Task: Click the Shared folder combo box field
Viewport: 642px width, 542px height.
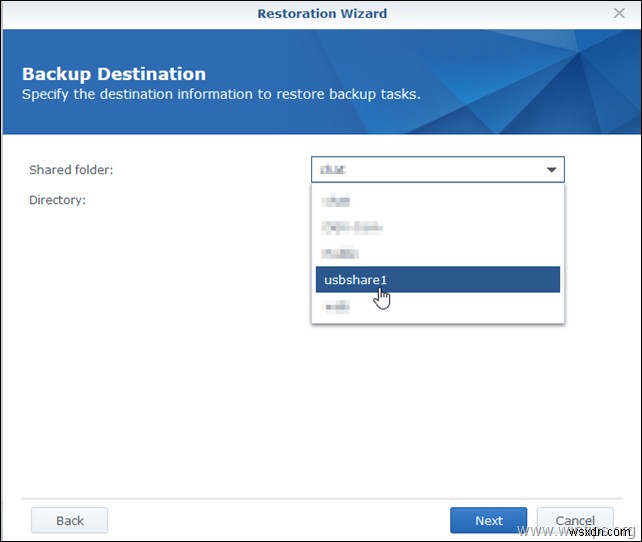Action: (438, 169)
